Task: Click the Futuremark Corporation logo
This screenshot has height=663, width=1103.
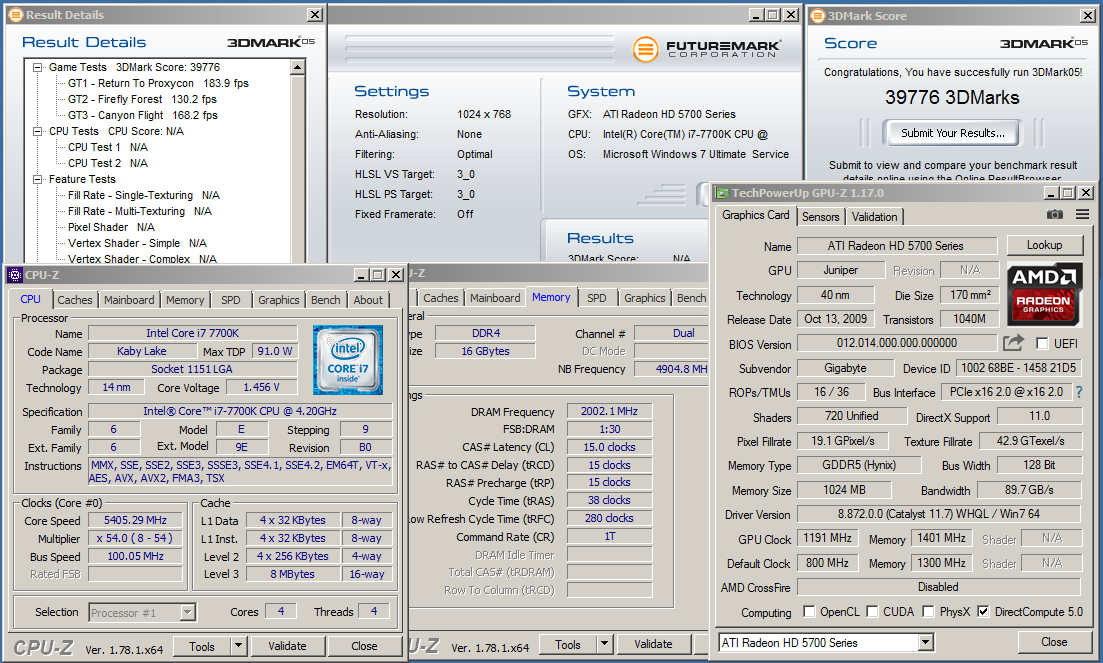Action: coord(706,49)
